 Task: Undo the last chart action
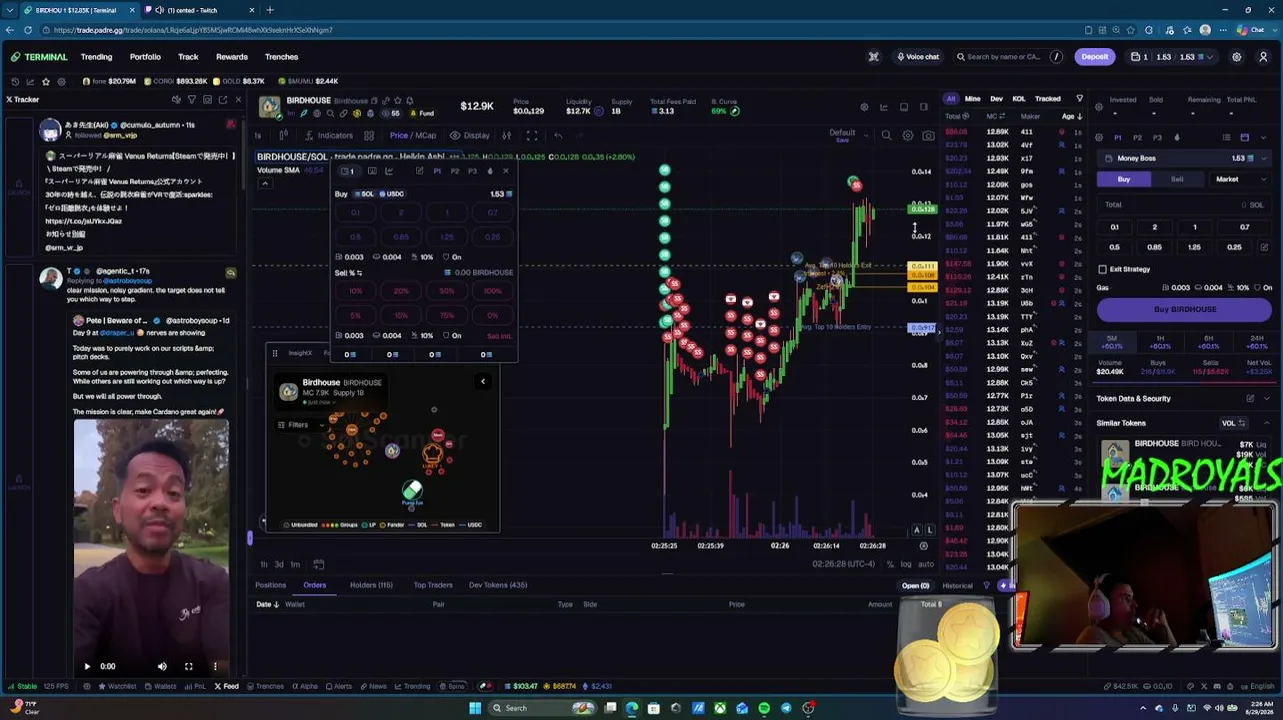pos(558,136)
